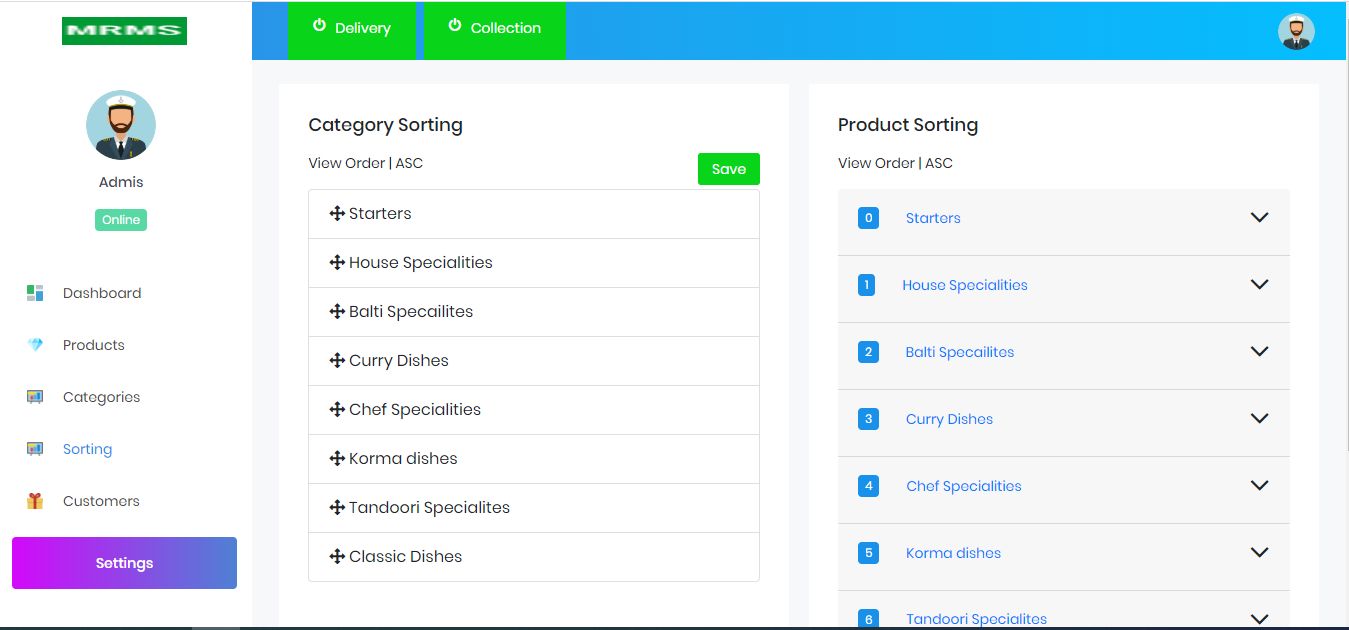This screenshot has height=630, width=1349.
Task: Click the Categories sidebar icon
Action: click(35, 397)
